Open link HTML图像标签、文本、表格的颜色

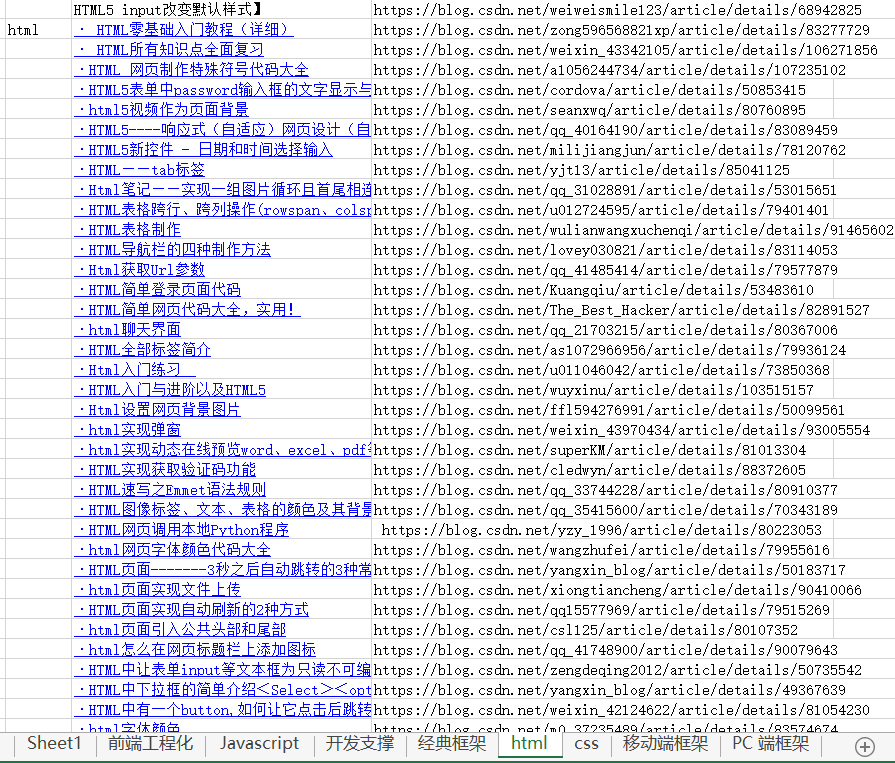coord(223,510)
